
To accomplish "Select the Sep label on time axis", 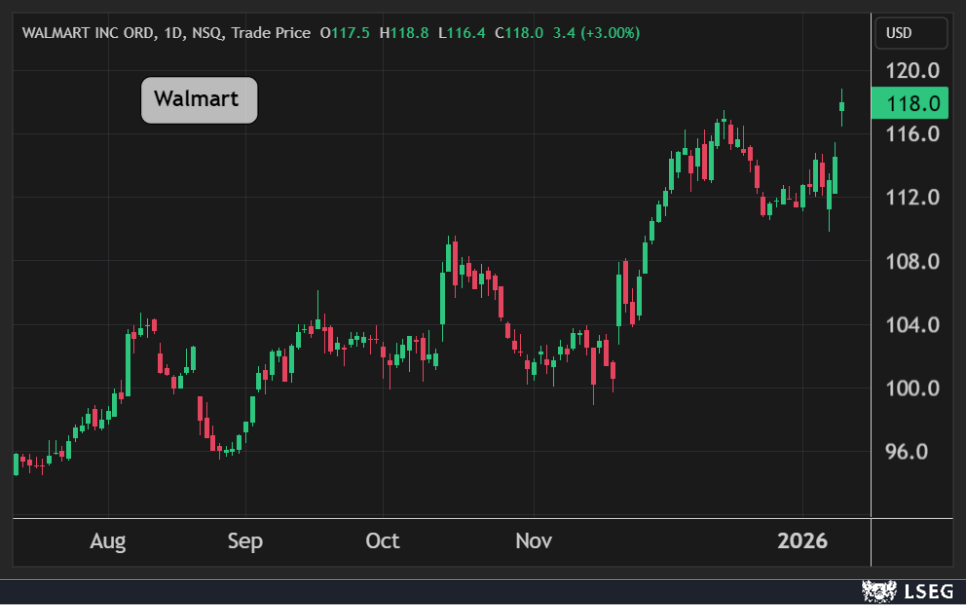I will tap(245, 541).
